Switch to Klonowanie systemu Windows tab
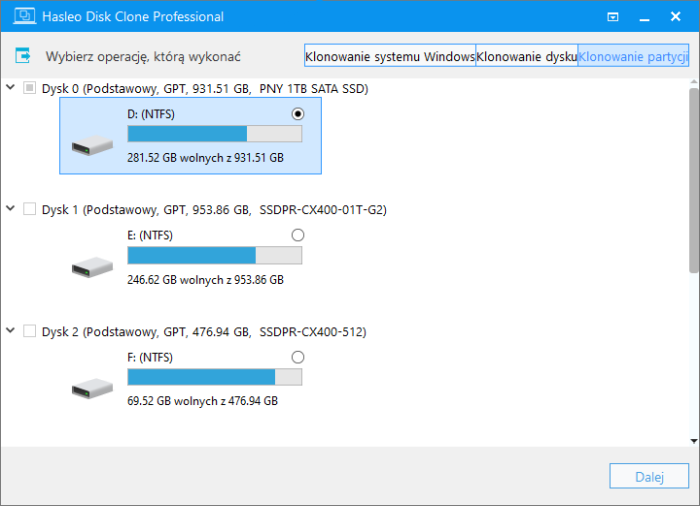 tap(390, 57)
